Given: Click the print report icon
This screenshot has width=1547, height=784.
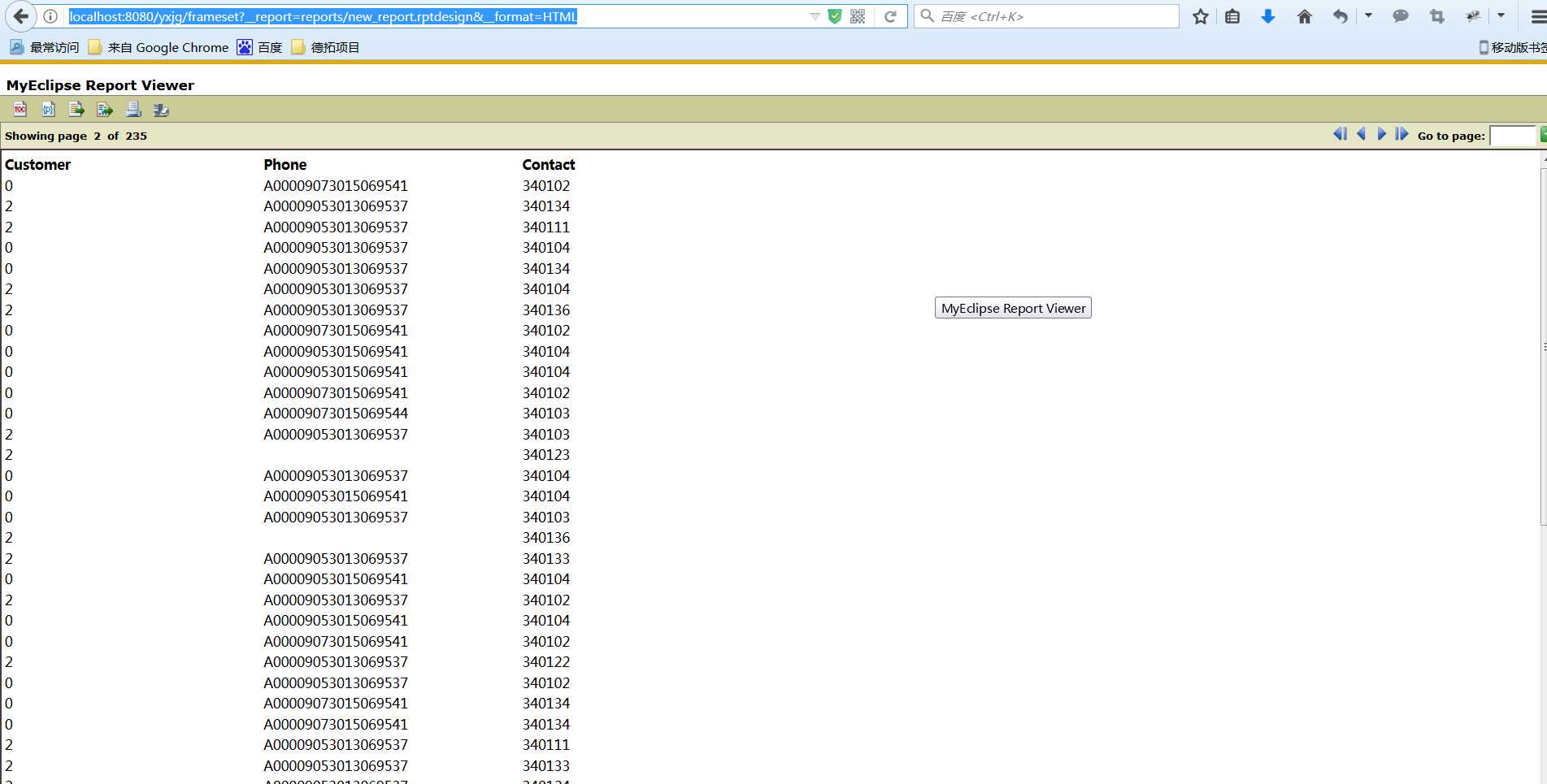Looking at the screenshot, I should (x=133, y=109).
